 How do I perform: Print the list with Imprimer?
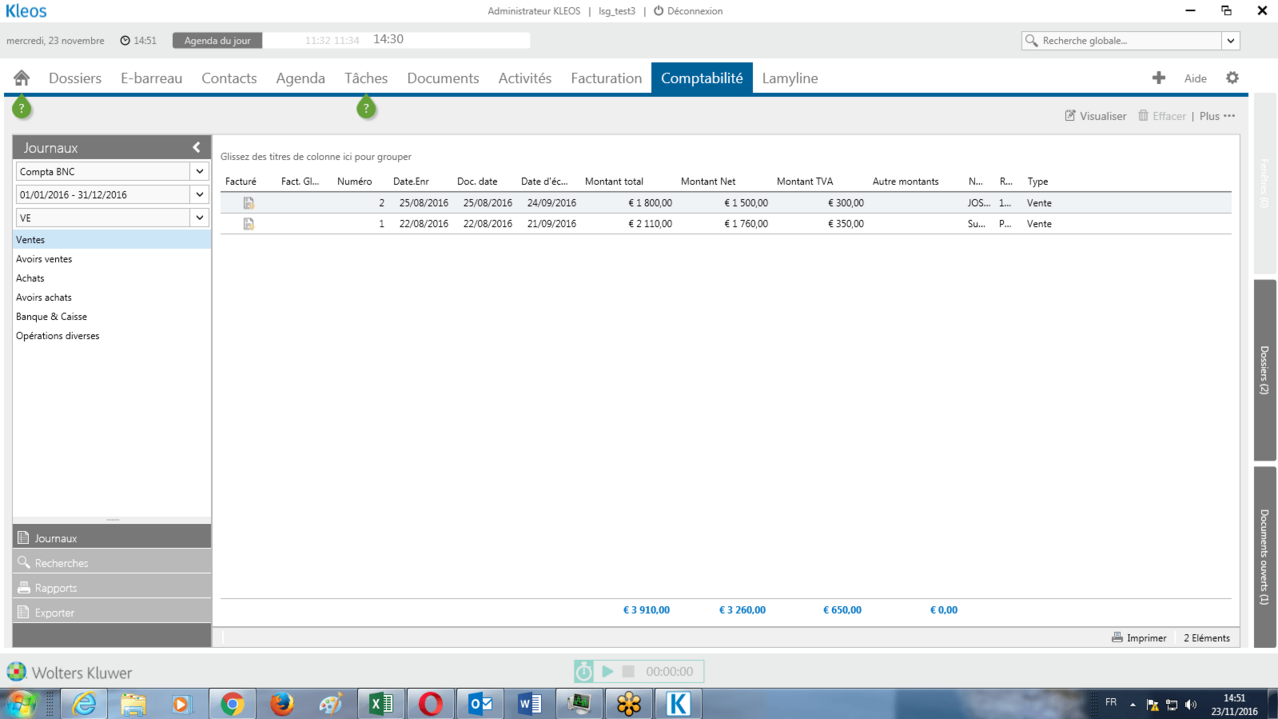click(x=1139, y=638)
